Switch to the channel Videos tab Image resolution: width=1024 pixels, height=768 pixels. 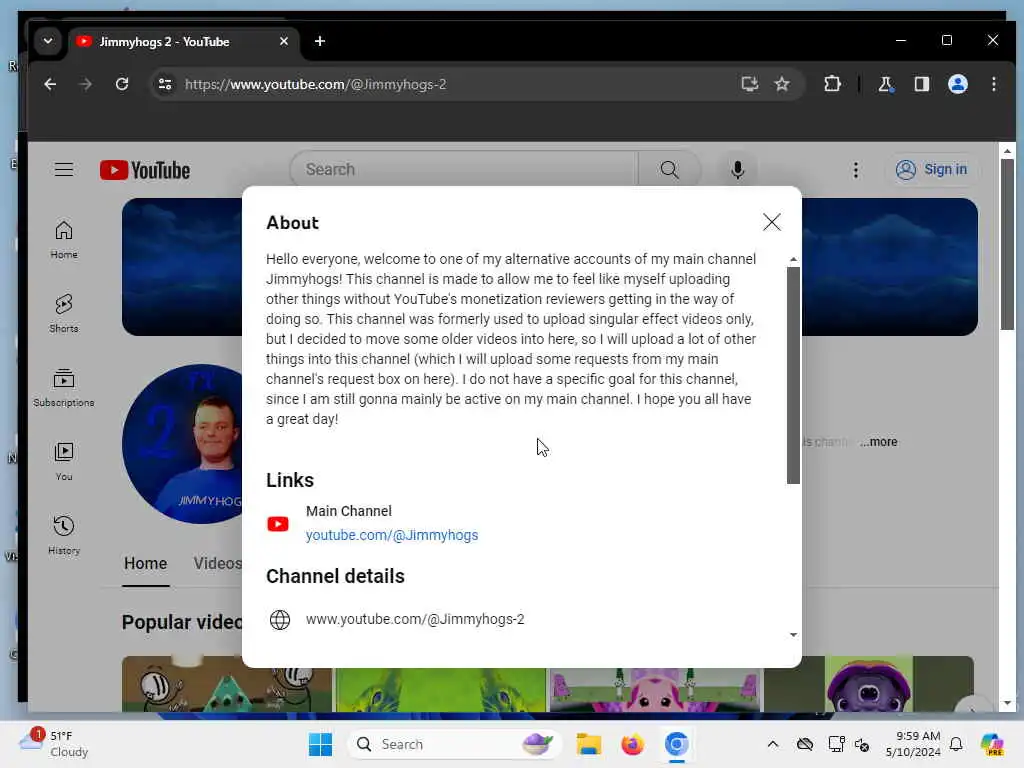point(217,564)
